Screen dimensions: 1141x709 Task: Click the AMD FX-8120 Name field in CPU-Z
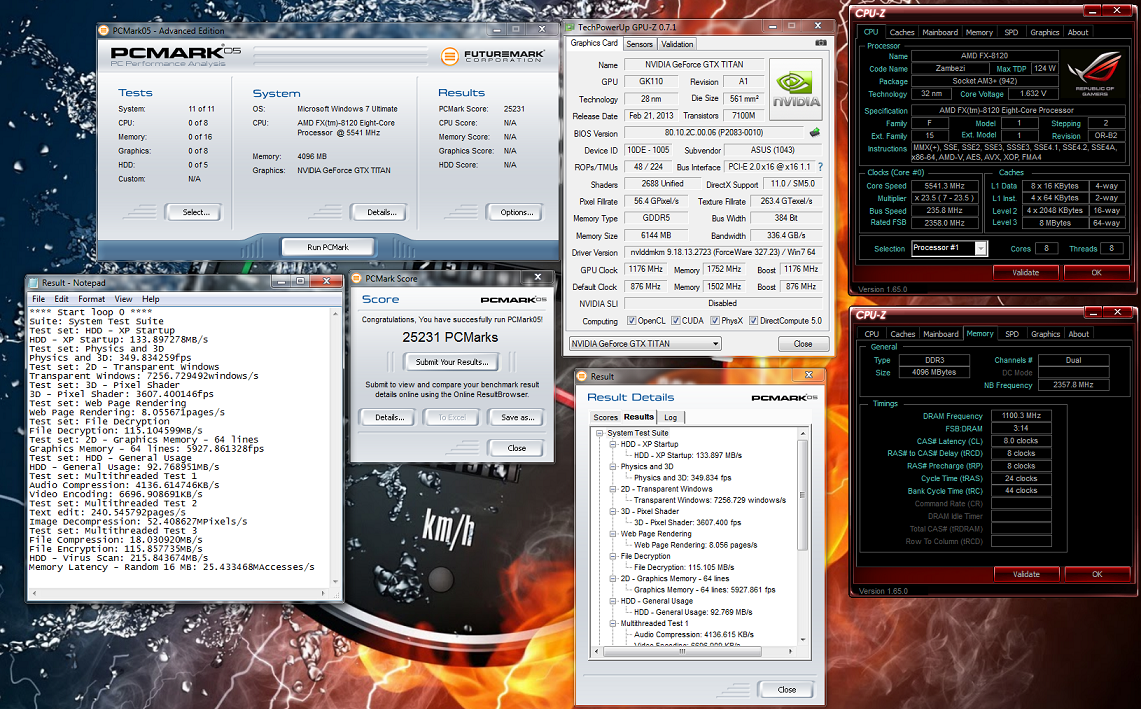click(x=984, y=56)
